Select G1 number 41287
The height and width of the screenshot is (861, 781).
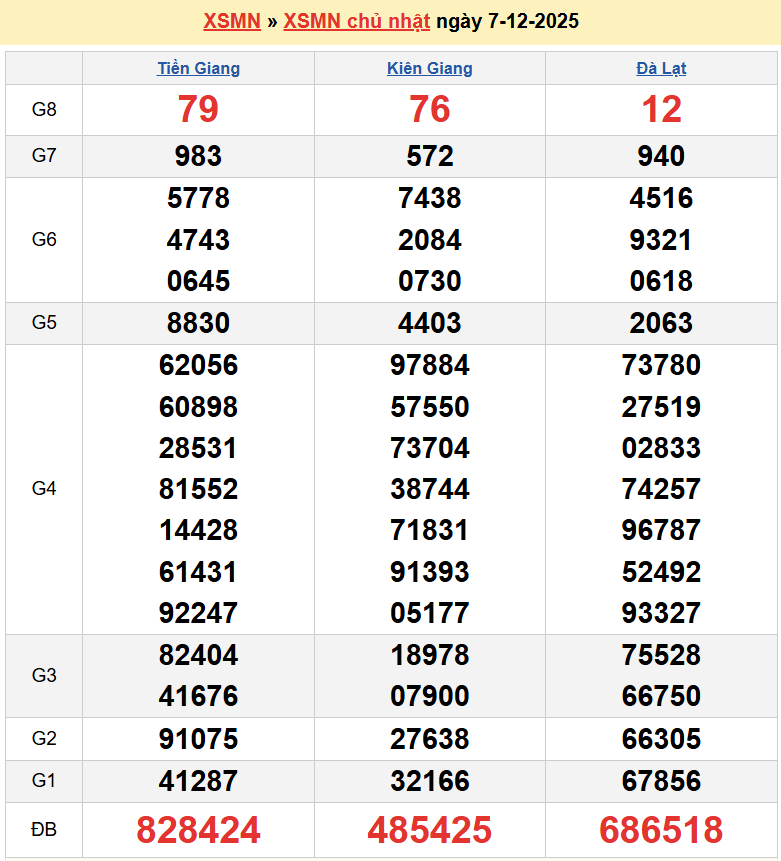tap(198, 780)
